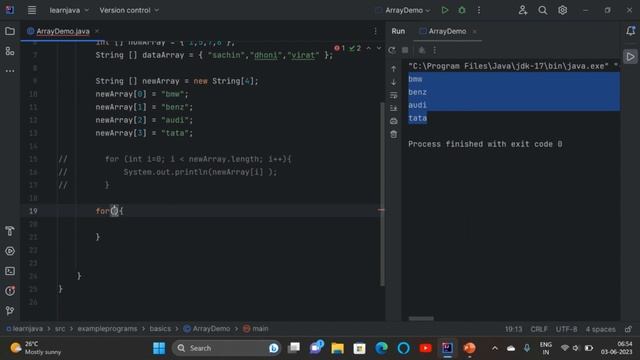640x360 pixels.
Task: Run ArrayDemo with green play button
Action: [x=444, y=10]
